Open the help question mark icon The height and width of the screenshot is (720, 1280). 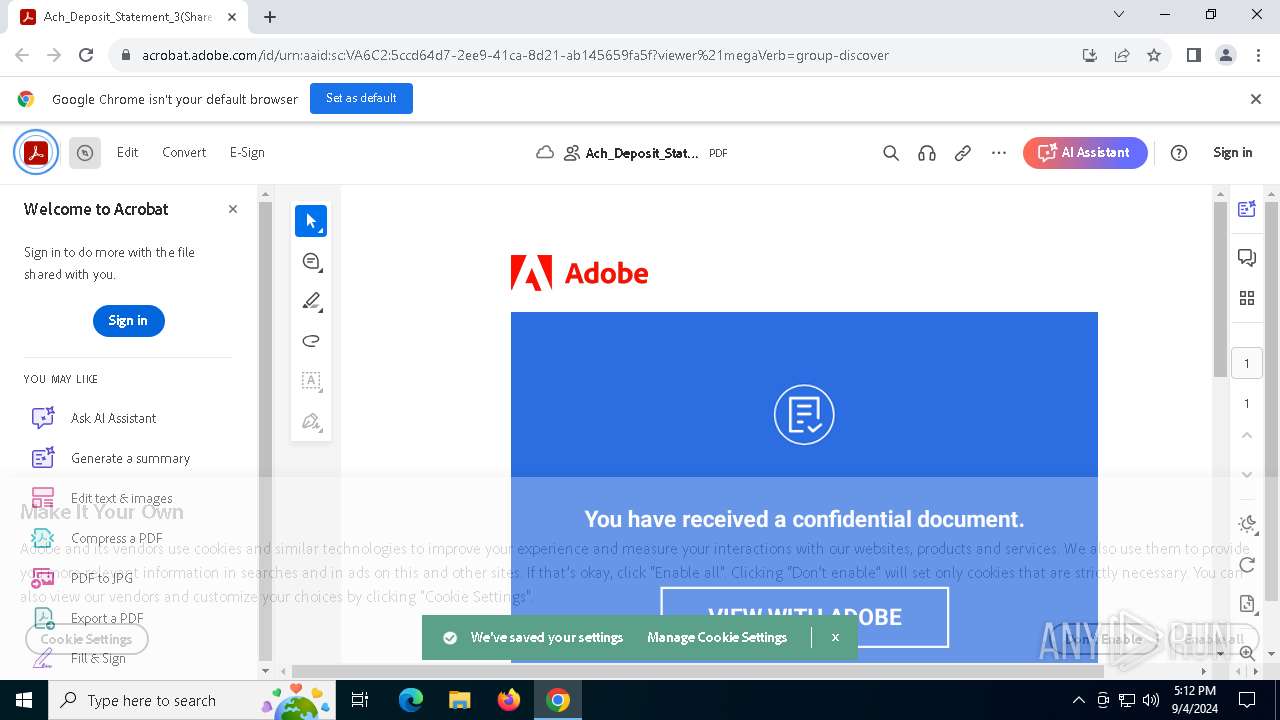click(x=1179, y=153)
